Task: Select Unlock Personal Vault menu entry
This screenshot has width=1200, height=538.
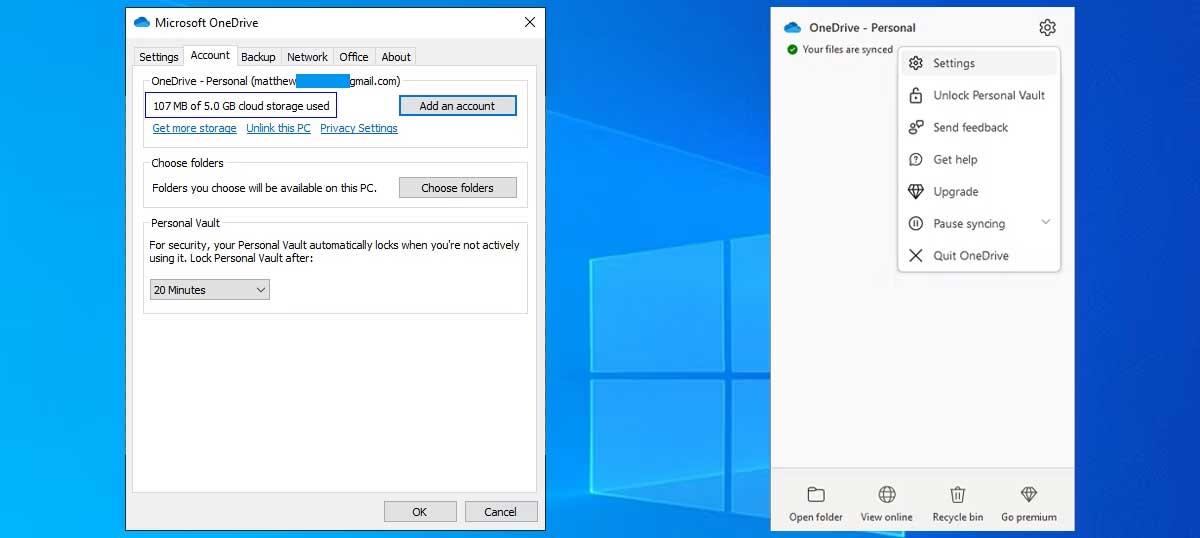Action: click(x=979, y=95)
